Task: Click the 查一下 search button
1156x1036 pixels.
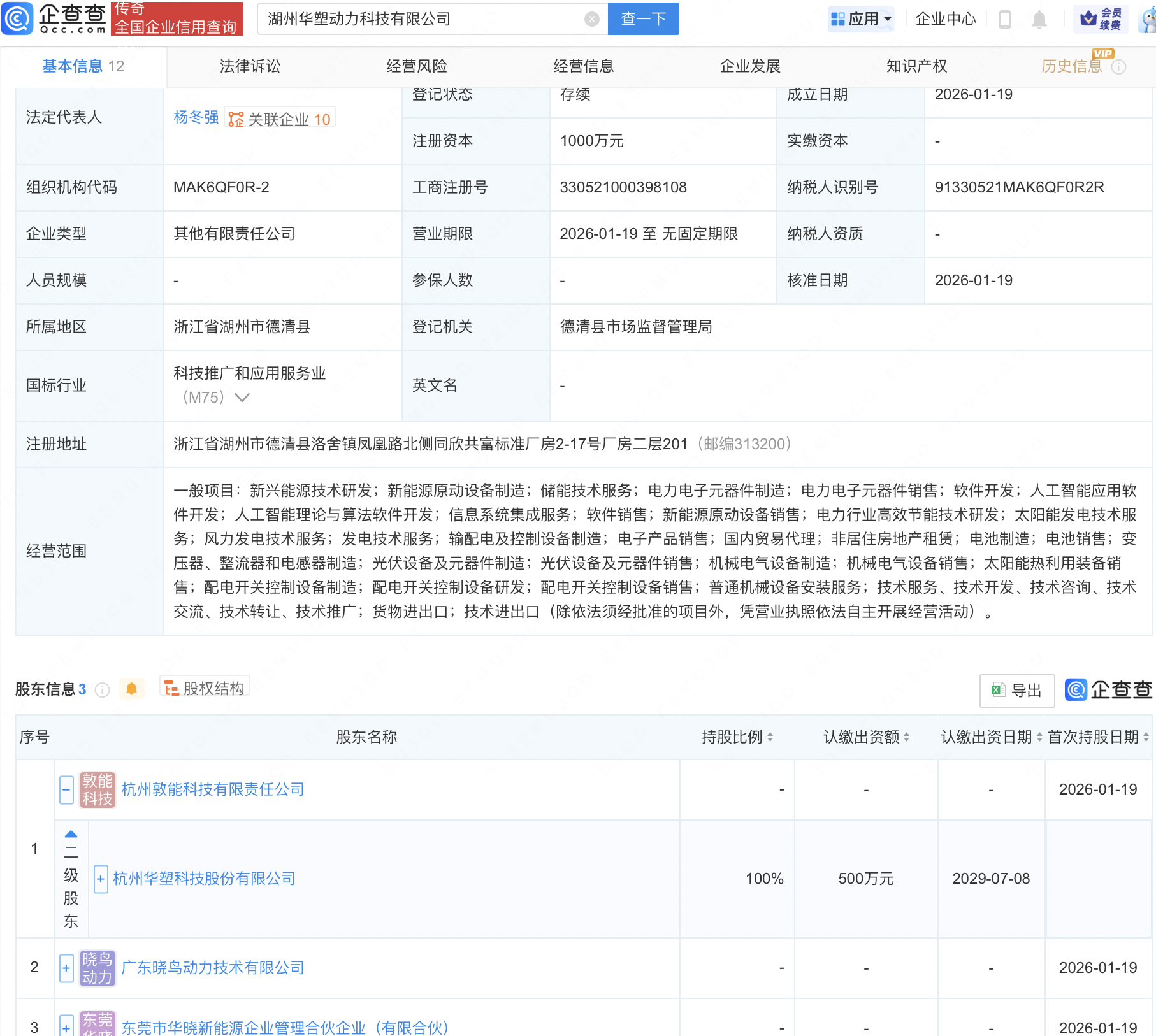Action: 642,19
